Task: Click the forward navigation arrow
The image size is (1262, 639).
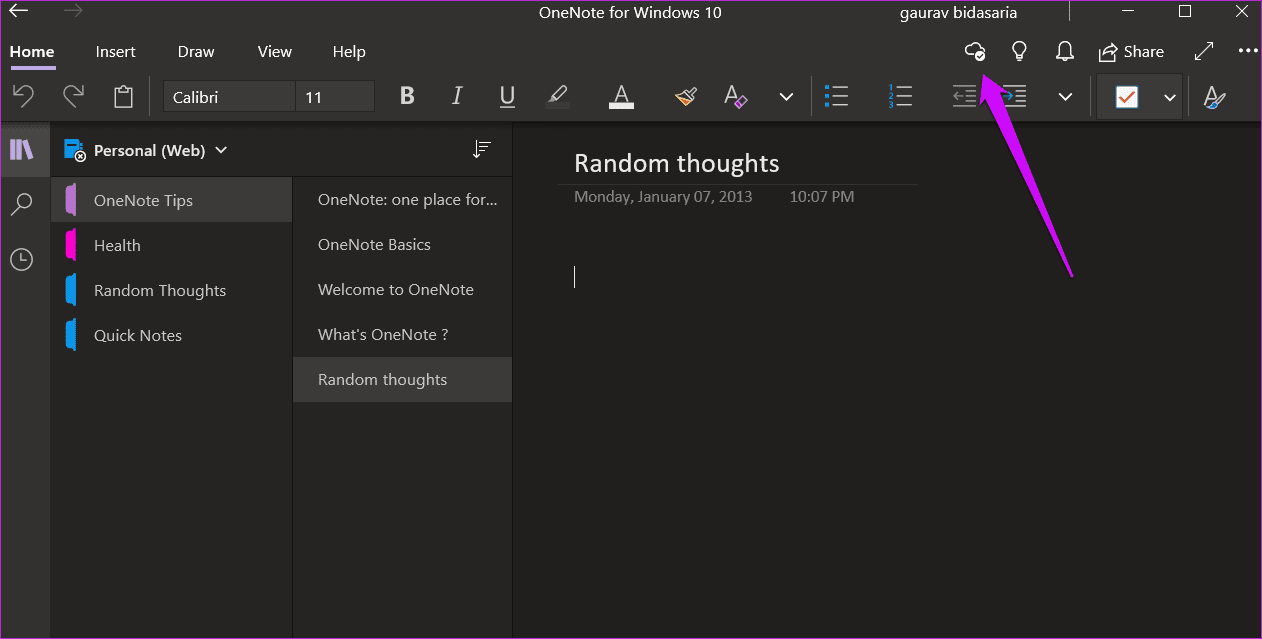Action: [x=73, y=12]
